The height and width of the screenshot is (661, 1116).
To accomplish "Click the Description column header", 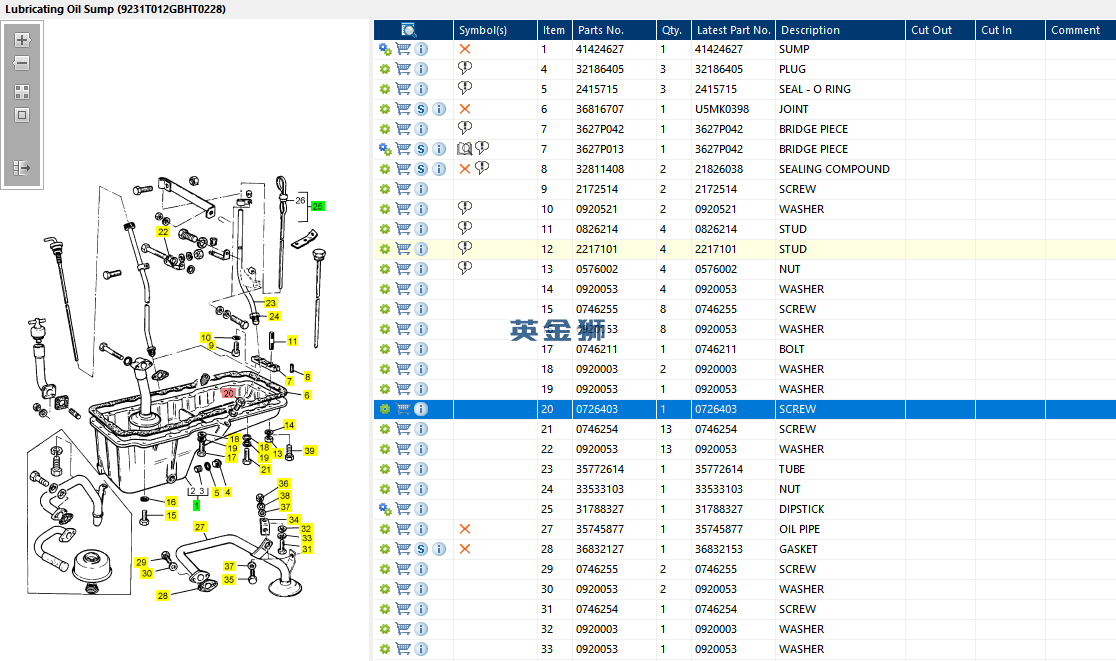I will click(x=810, y=30).
